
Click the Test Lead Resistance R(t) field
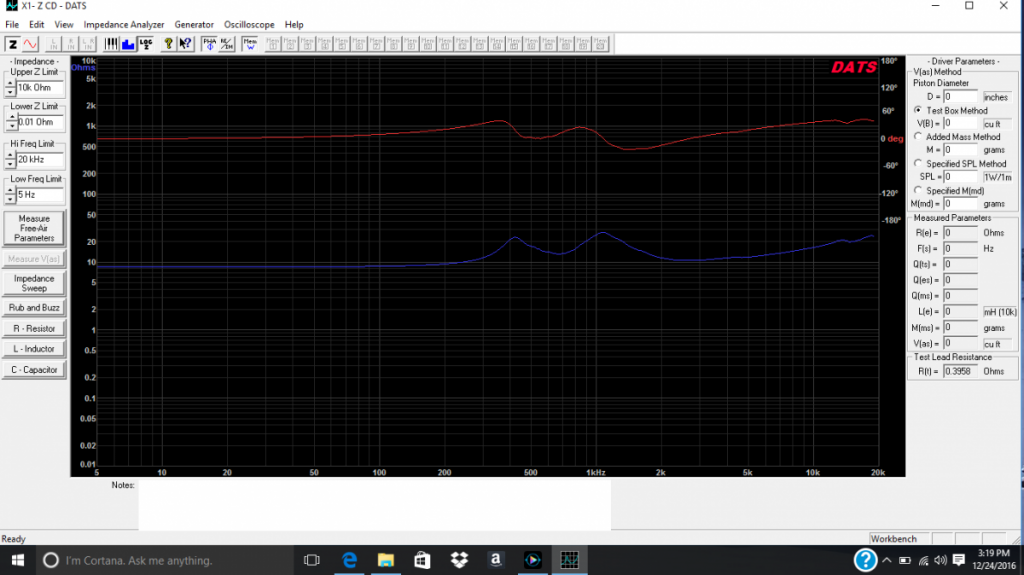click(x=960, y=371)
